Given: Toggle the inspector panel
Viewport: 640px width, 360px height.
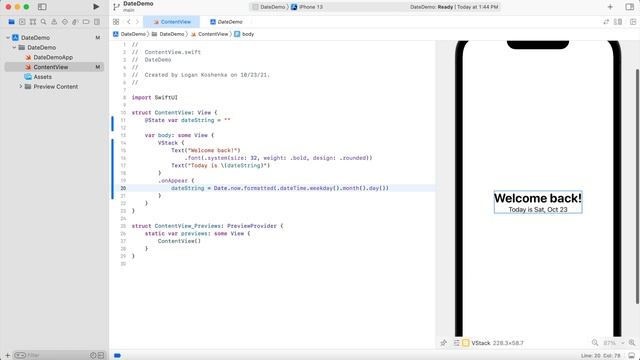Looking at the screenshot, I should coord(630,7).
